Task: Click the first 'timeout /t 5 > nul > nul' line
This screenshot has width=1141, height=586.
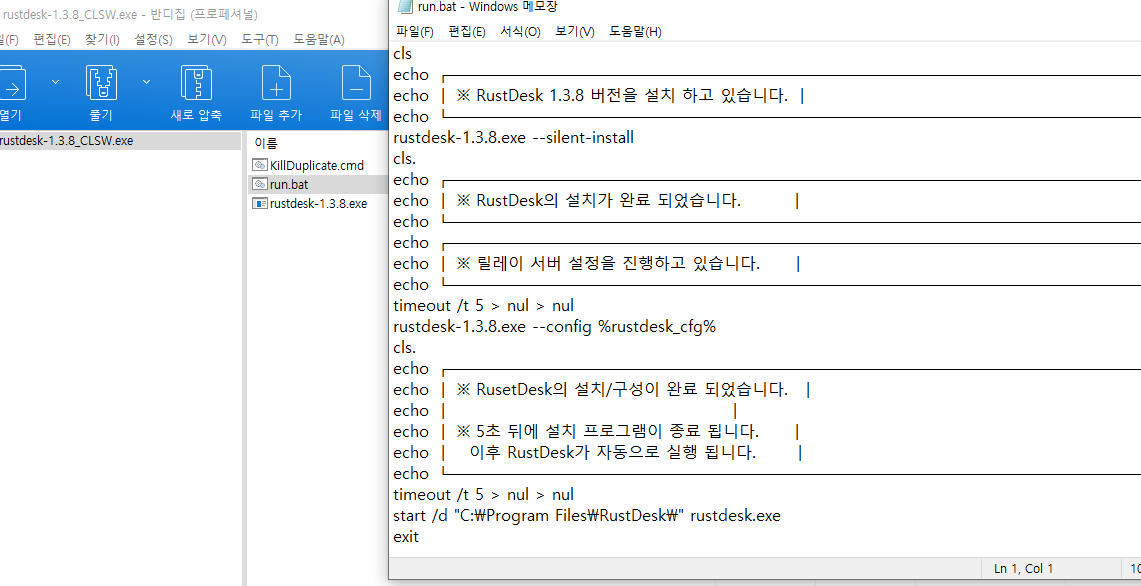Action: (483, 305)
